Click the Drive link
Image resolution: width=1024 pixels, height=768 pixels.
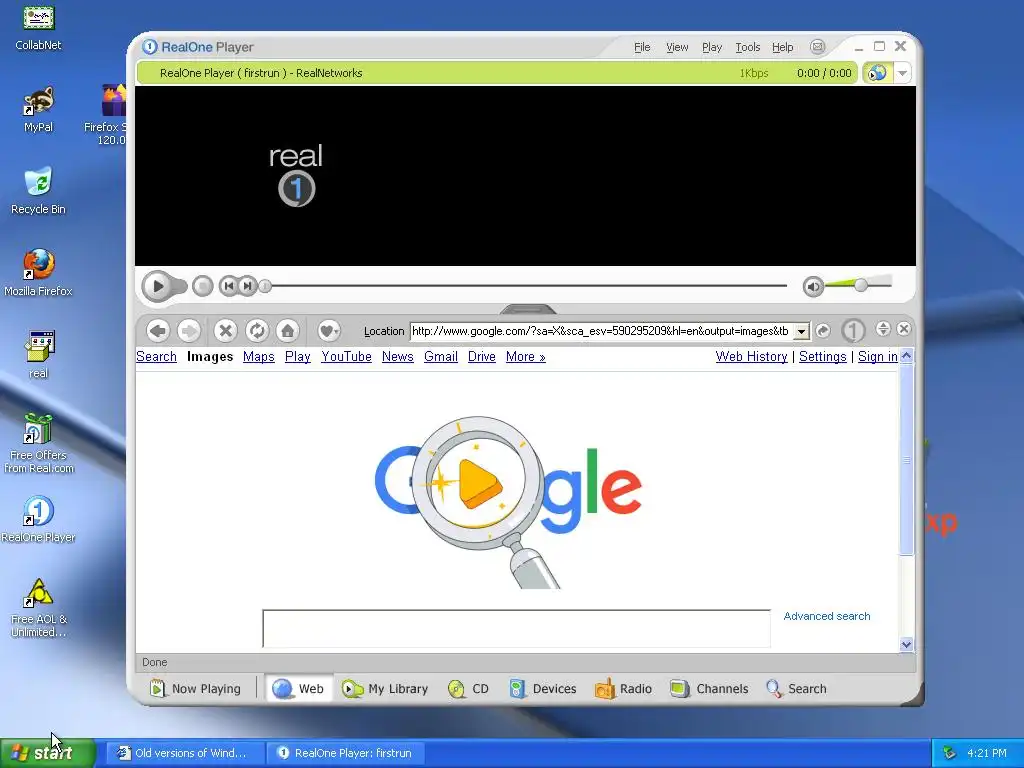[482, 357]
